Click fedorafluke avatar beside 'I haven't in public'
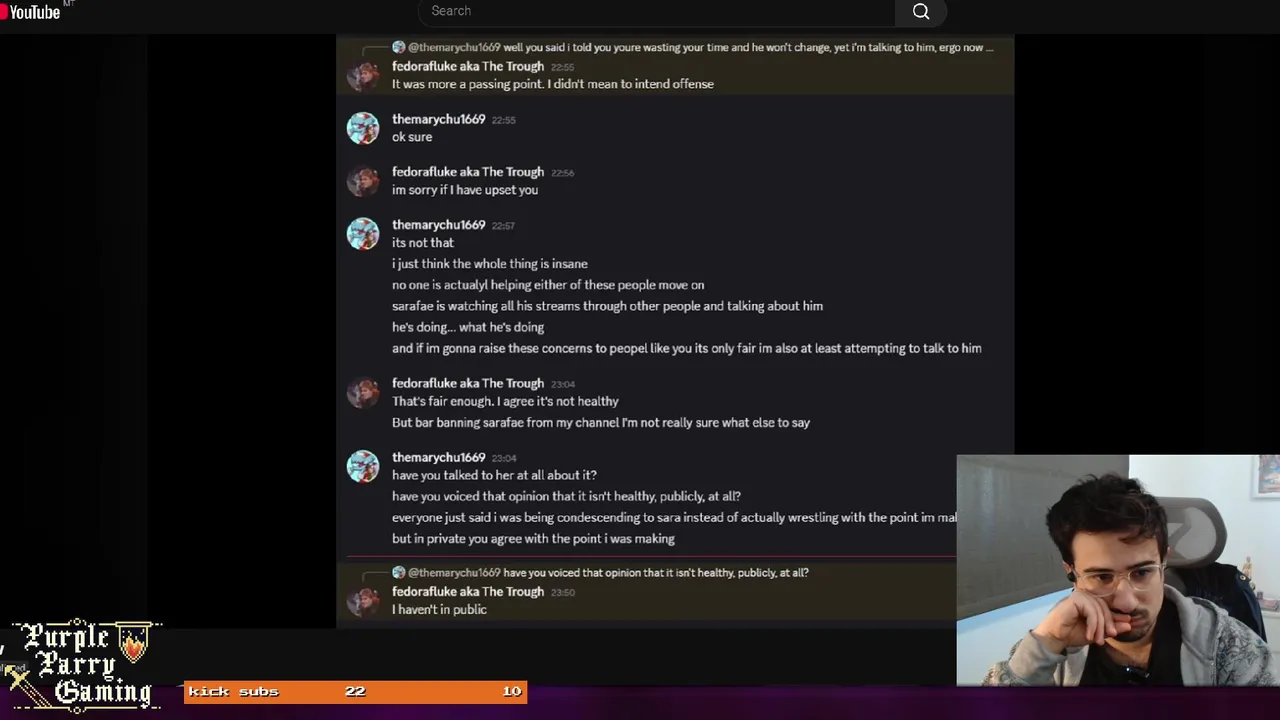 pyautogui.click(x=363, y=601)
